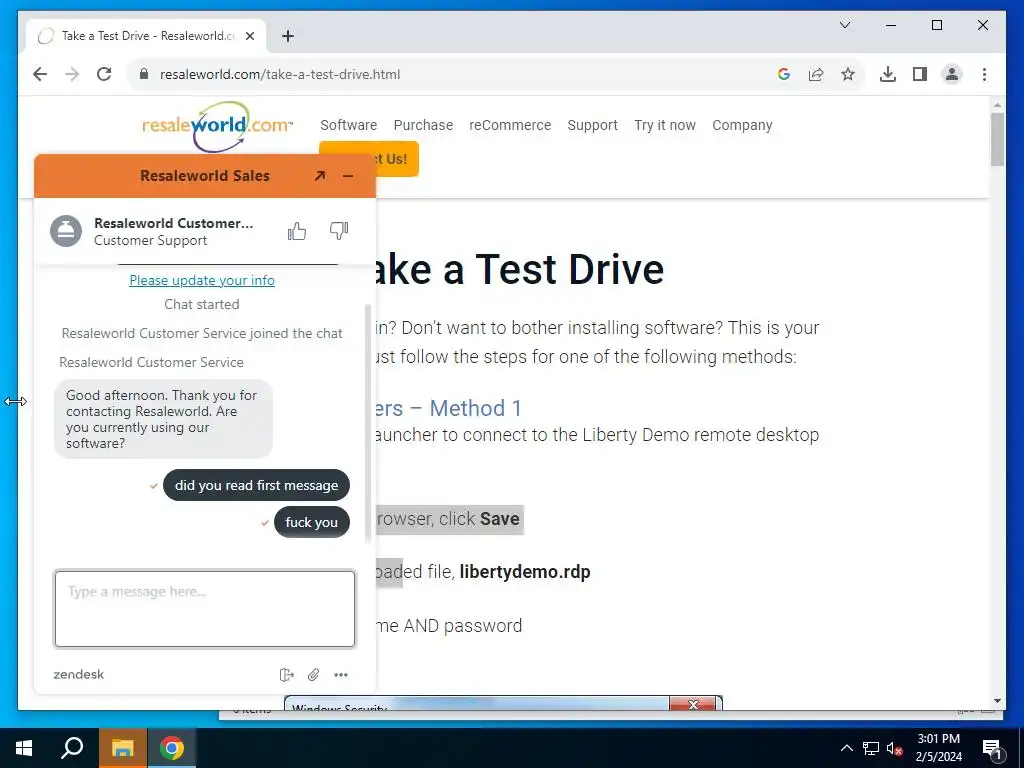Click the end chat icon beside zendesk
Viewport: 1024px width, 768px height.
pos(286,675)
